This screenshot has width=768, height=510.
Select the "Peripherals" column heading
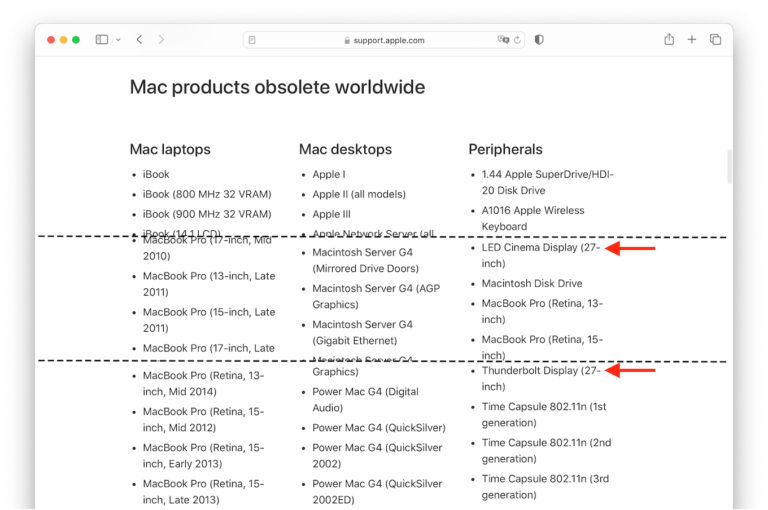(x=505, y=149)
